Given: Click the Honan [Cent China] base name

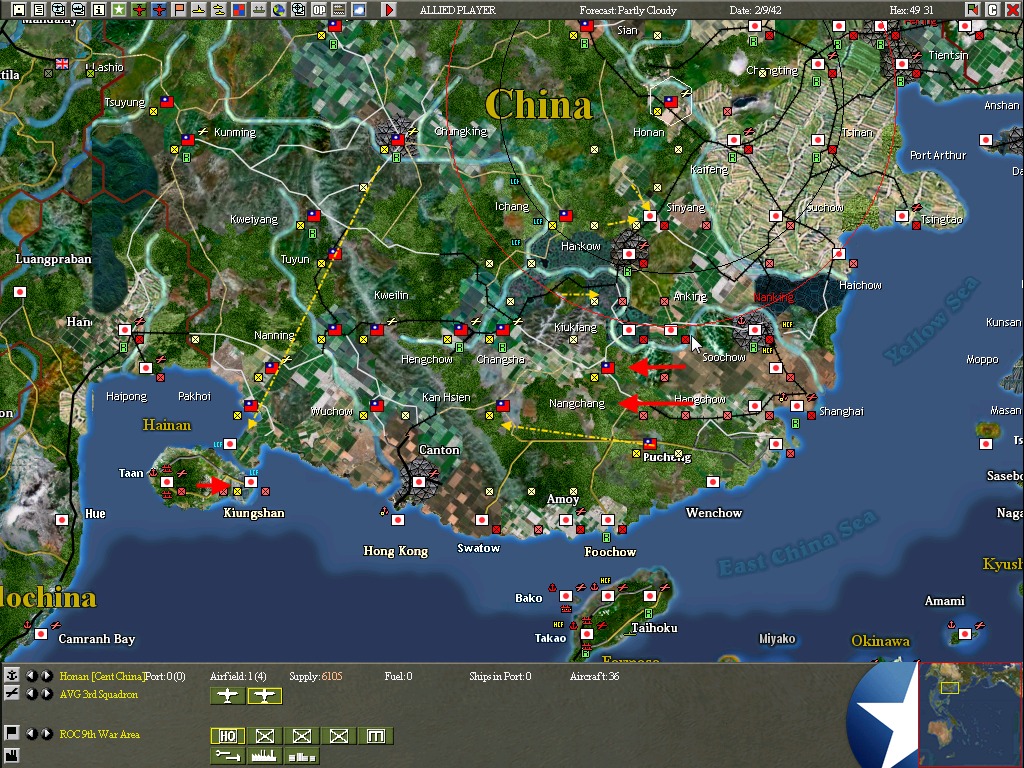Looking at the screenshot, I should 101,676.
